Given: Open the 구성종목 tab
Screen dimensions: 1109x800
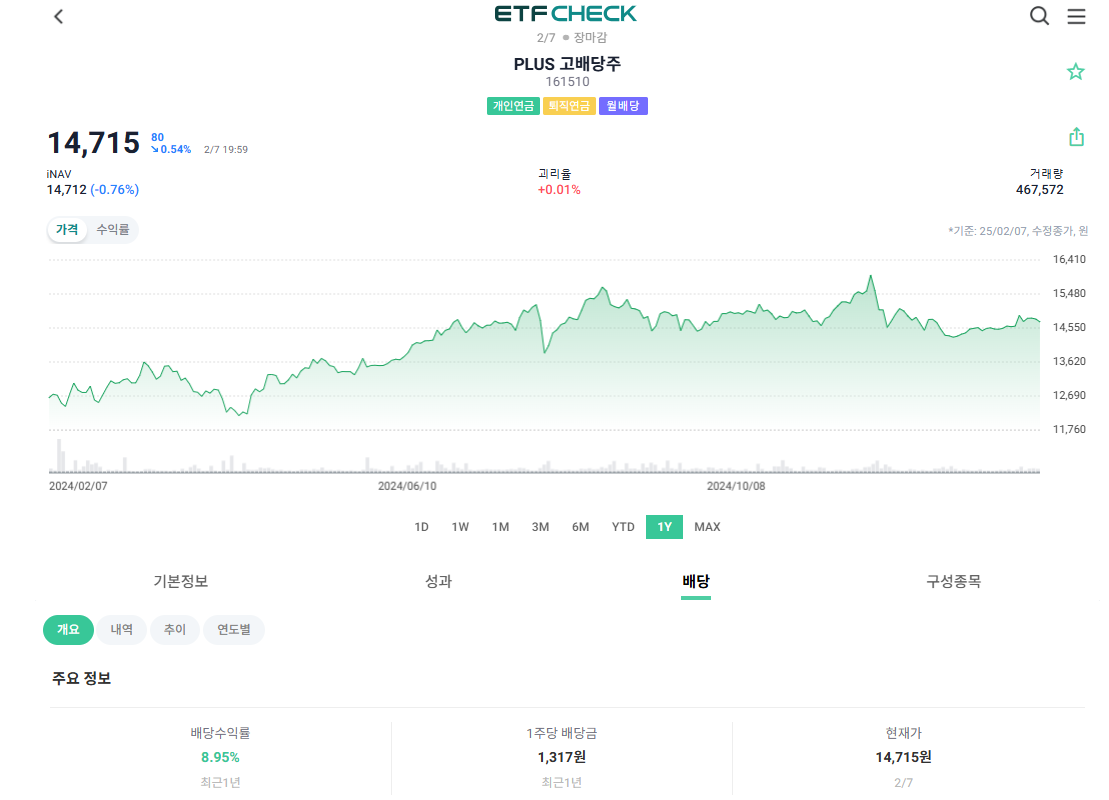Looking at the screenshot, I should 953,581.
